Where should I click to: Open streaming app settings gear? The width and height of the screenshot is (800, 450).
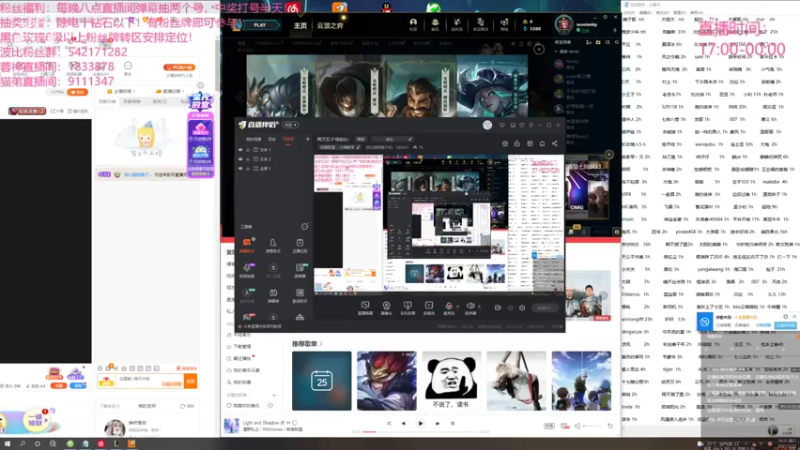522,308
